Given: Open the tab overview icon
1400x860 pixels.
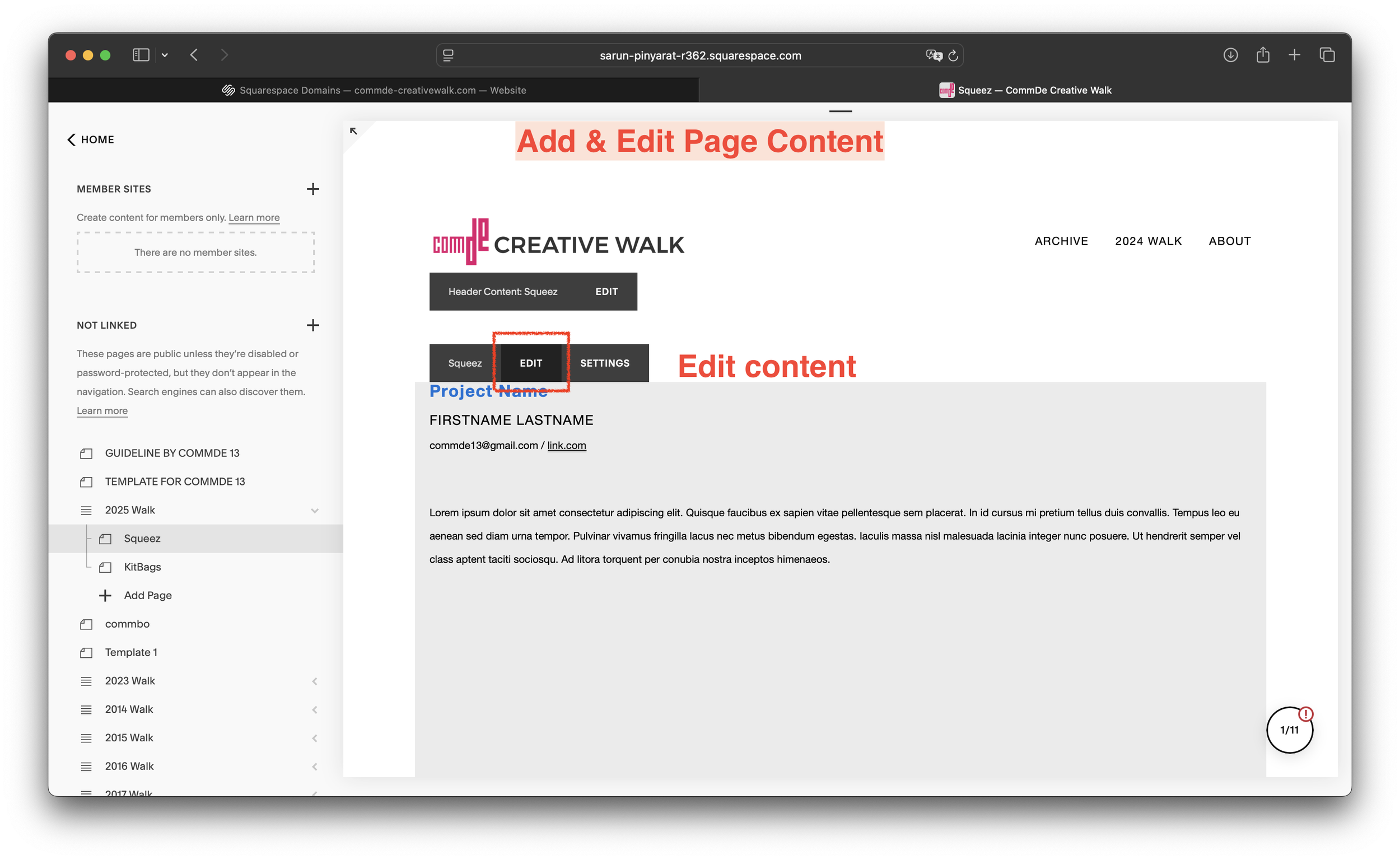Looking at the screenshot, I should [1327, 55].
